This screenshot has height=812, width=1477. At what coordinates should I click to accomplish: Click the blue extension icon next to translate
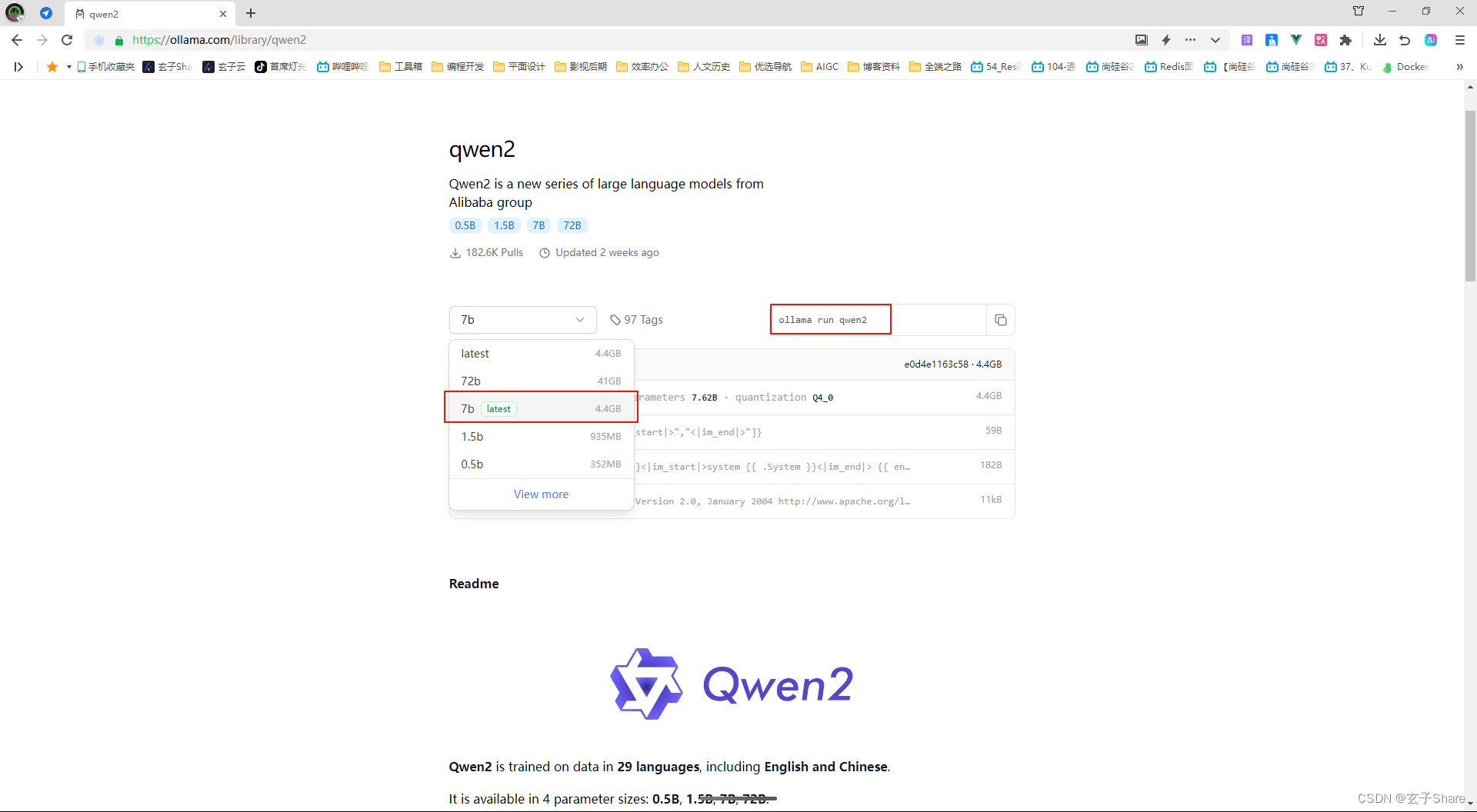tap(1272, 40)
